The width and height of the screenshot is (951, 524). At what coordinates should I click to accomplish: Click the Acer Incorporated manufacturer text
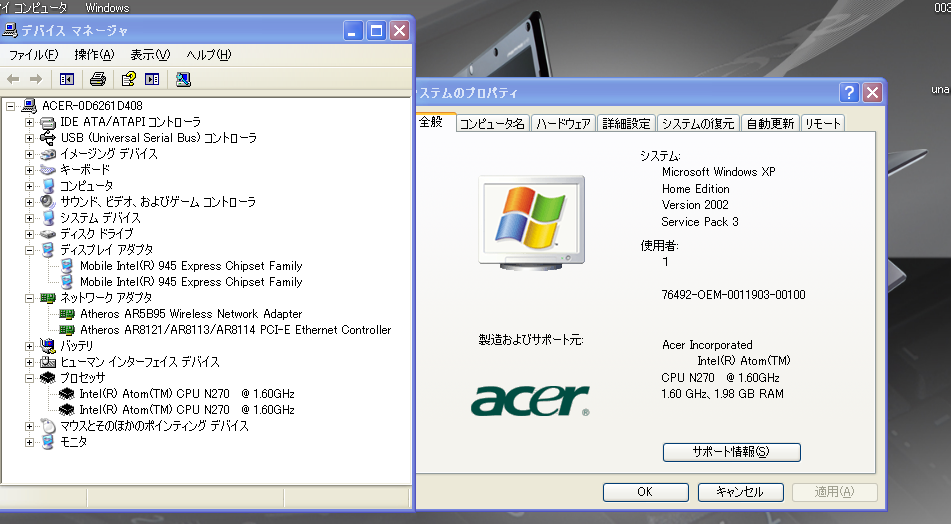[707, 345]
